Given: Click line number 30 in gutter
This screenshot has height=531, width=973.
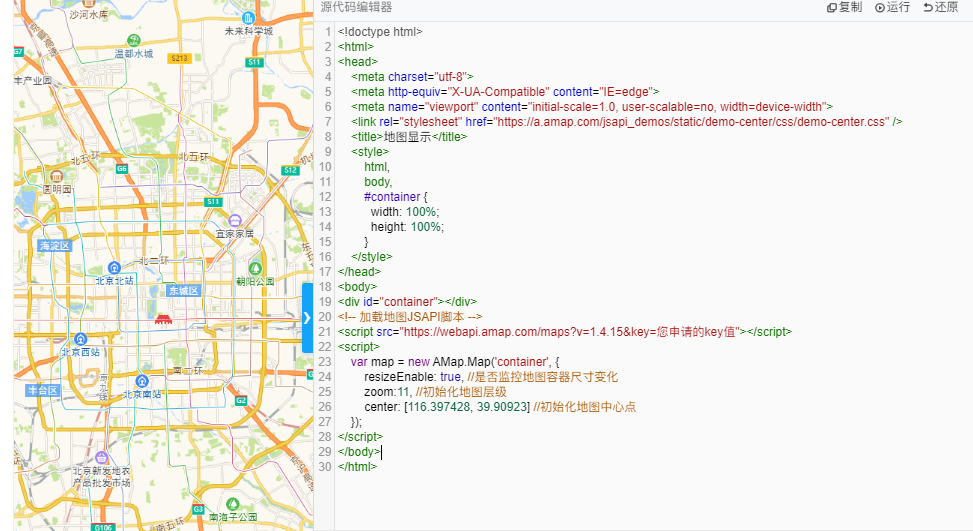Looking at the screenshot, I should click(x=325, y=466).
